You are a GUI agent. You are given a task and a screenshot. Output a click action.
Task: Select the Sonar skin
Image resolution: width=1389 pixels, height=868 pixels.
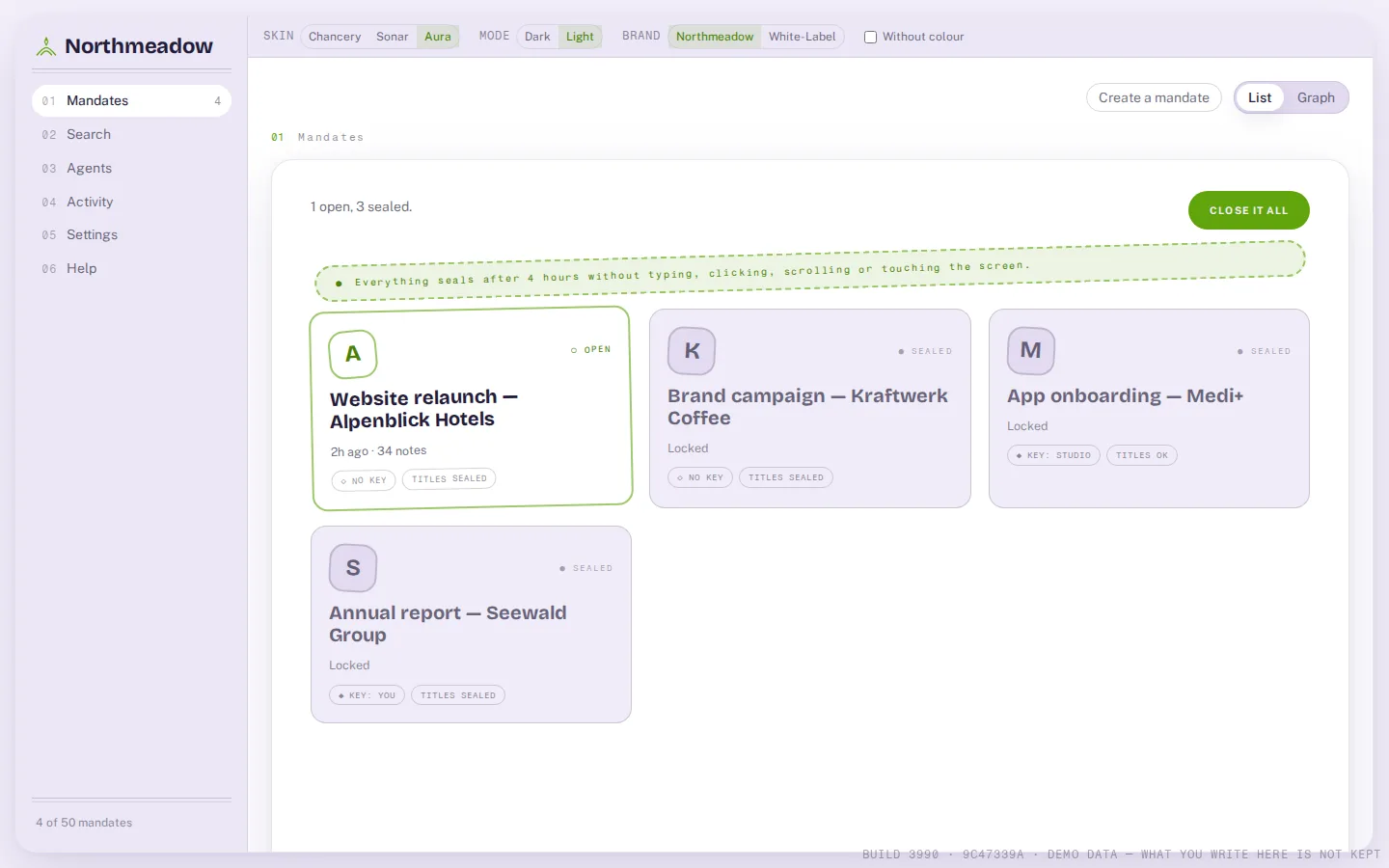point(392,37)
